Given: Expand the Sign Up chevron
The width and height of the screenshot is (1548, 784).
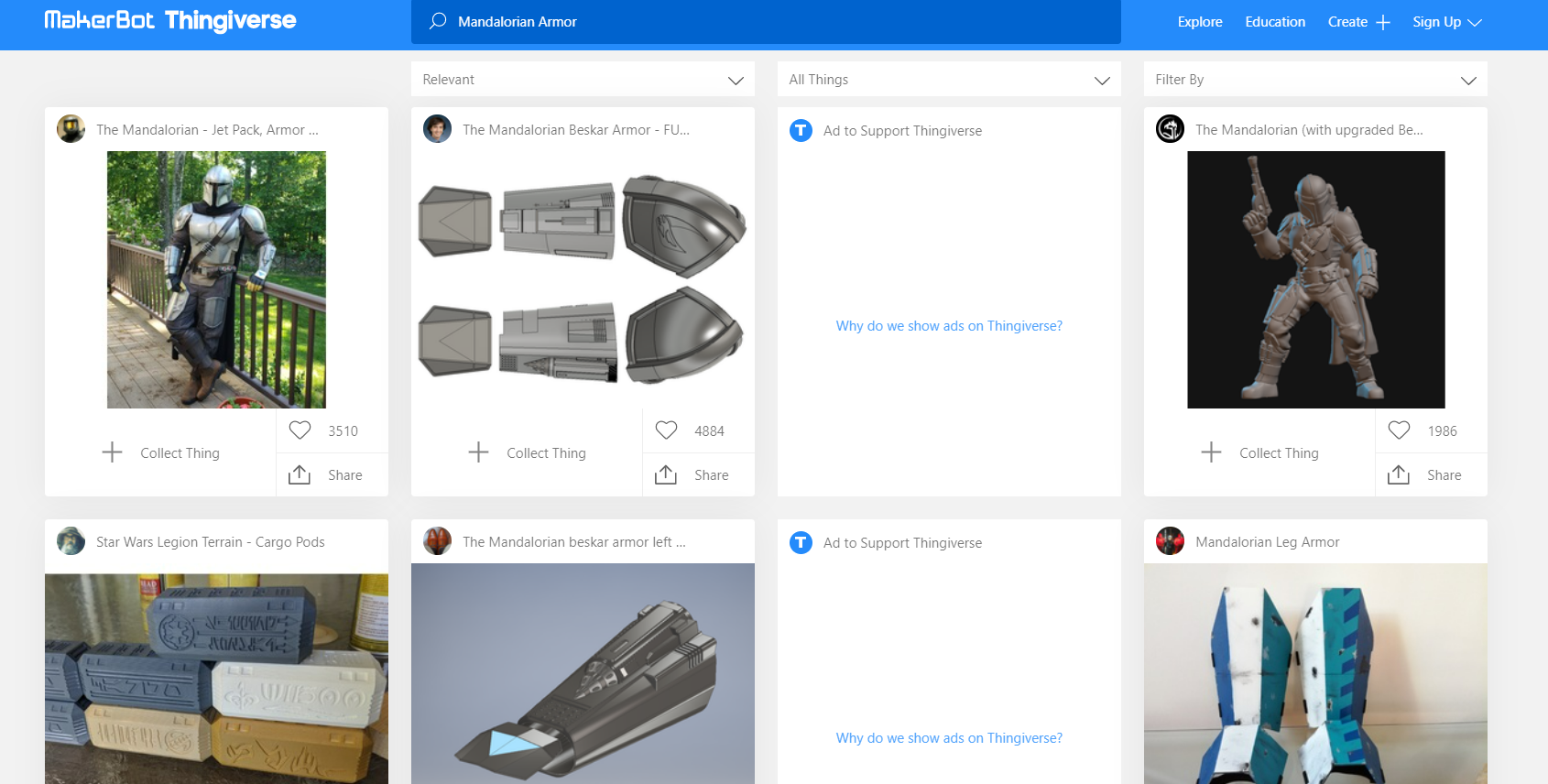Looking at the screenshot, I should click(x=1474, y=23).
